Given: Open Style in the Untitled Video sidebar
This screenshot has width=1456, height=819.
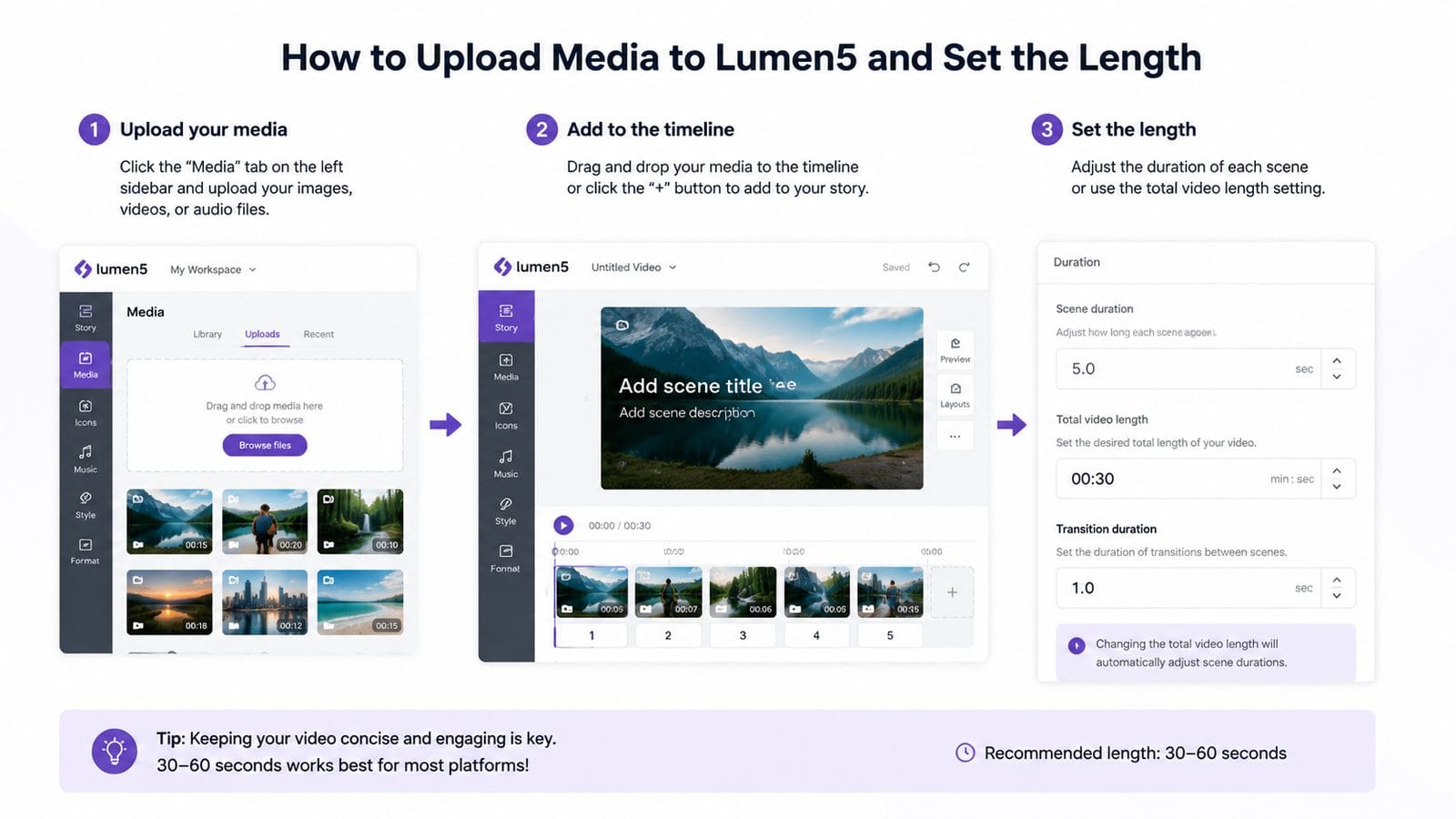Looking at the screenshot, I should [506, 511].
